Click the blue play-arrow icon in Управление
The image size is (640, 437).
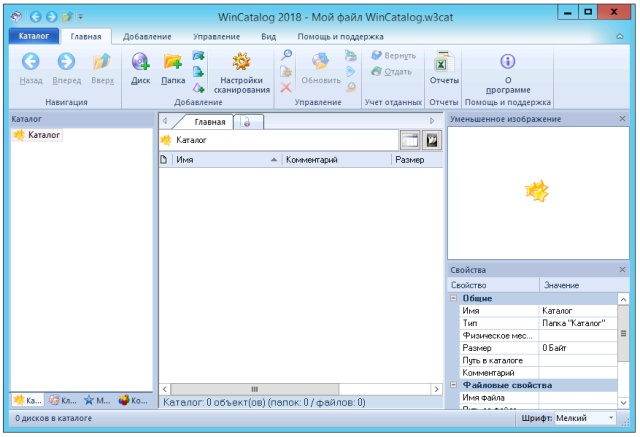(x=351, y=71)
